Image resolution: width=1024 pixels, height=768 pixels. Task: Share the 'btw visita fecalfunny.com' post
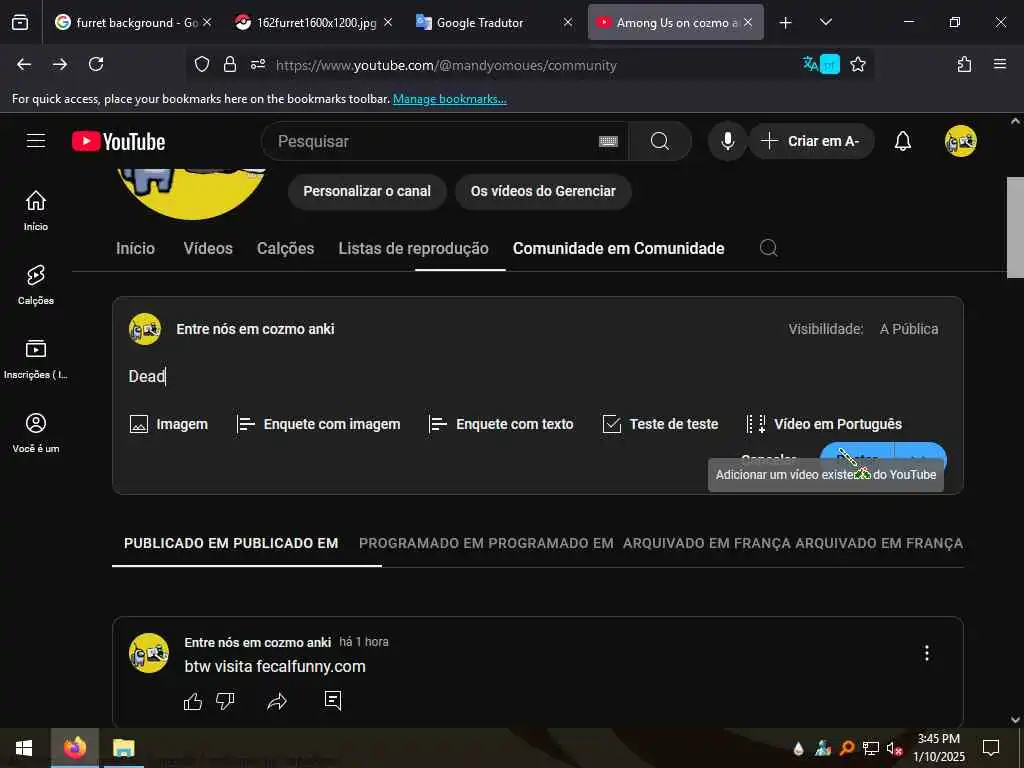(x=277, y=701)
